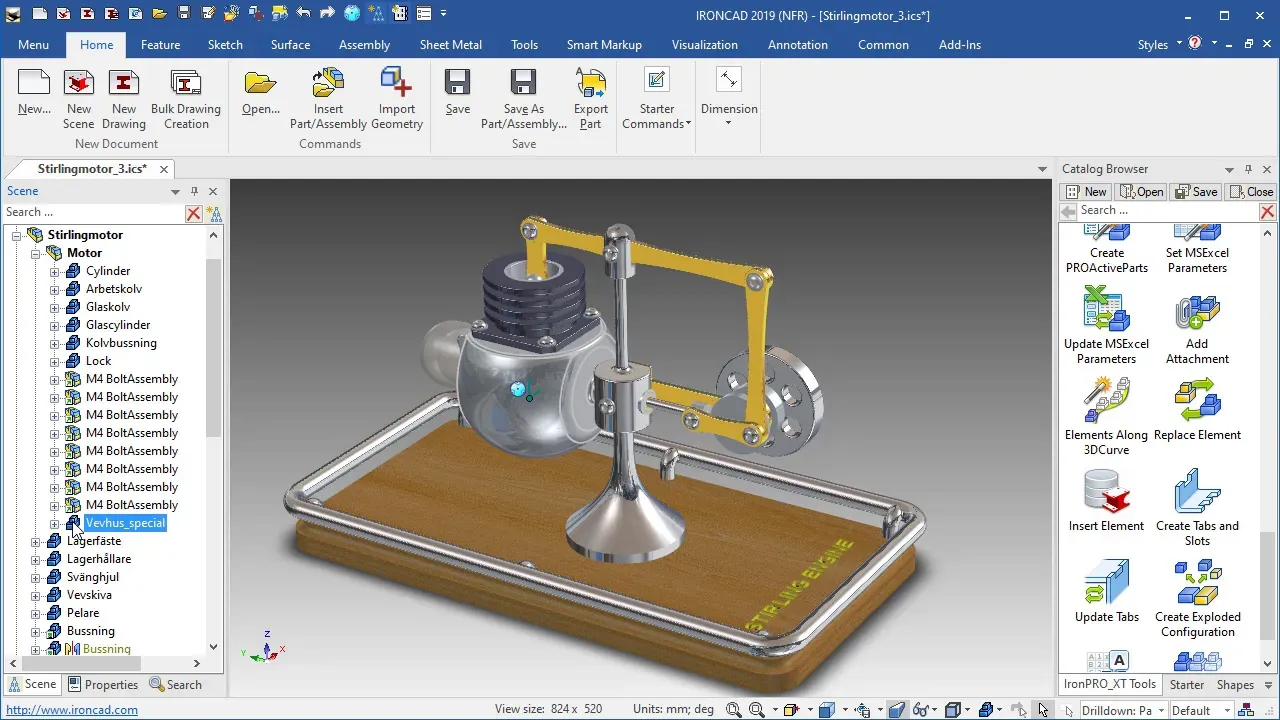
Task: Click the catalog Save button
Action: [x=1196, y=192]
